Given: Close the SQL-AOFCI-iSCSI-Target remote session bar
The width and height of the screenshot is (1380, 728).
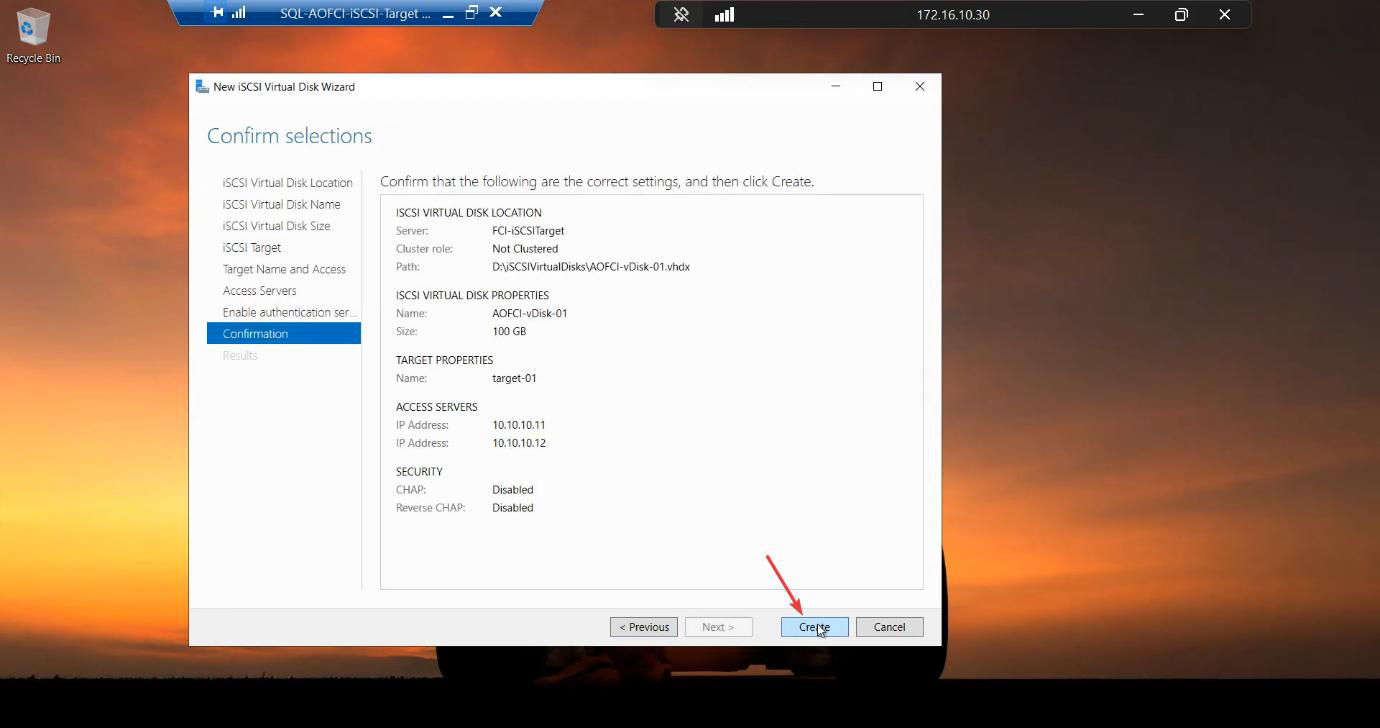Looking at the screenshot, I should [495, 13].
